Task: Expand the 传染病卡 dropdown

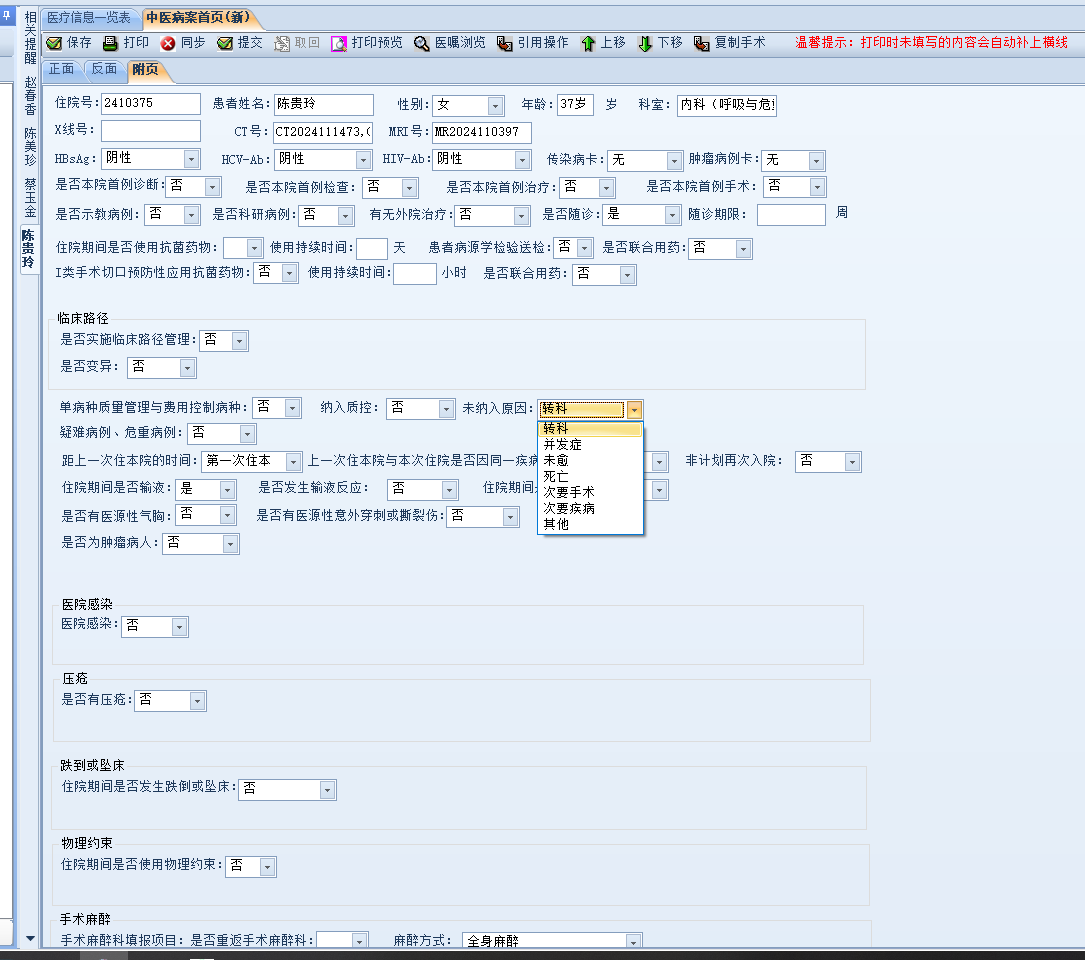Action: [x=675, y=161]
